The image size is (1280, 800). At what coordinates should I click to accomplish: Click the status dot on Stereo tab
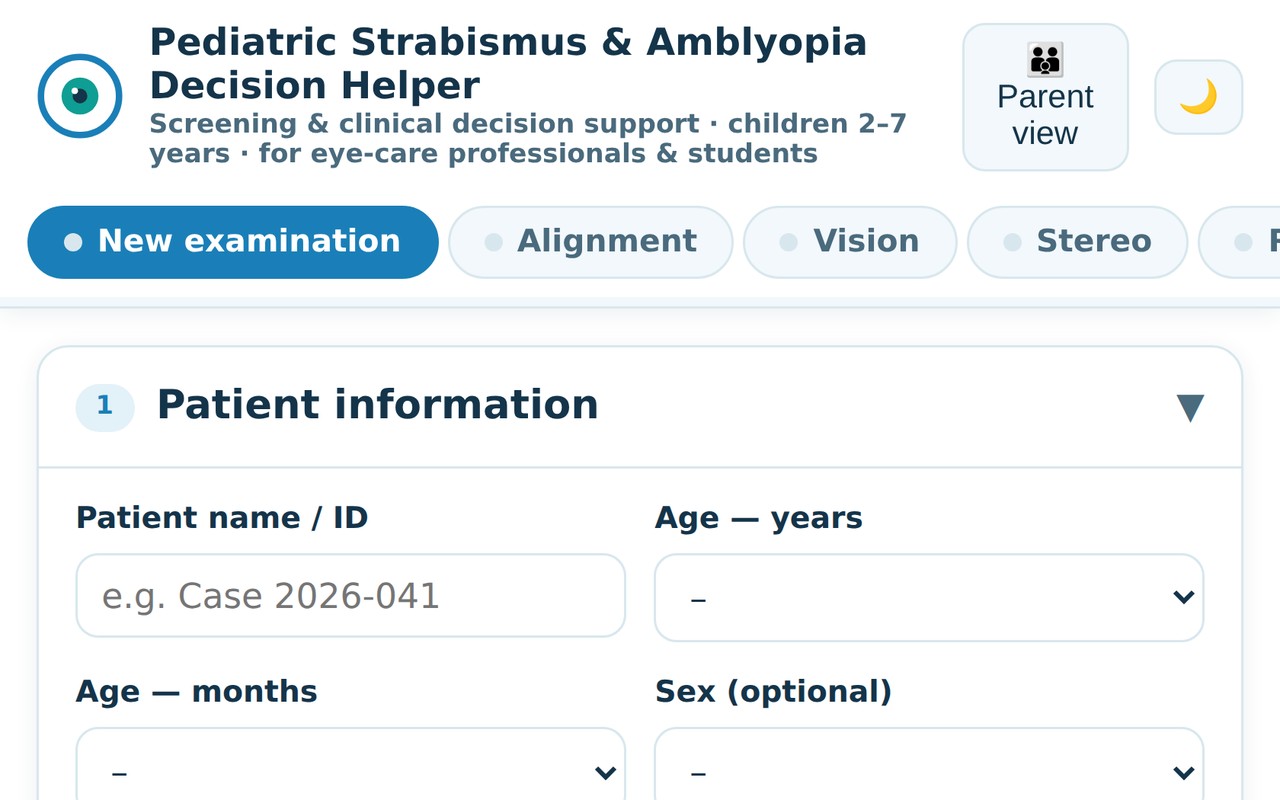[1012, 242]
